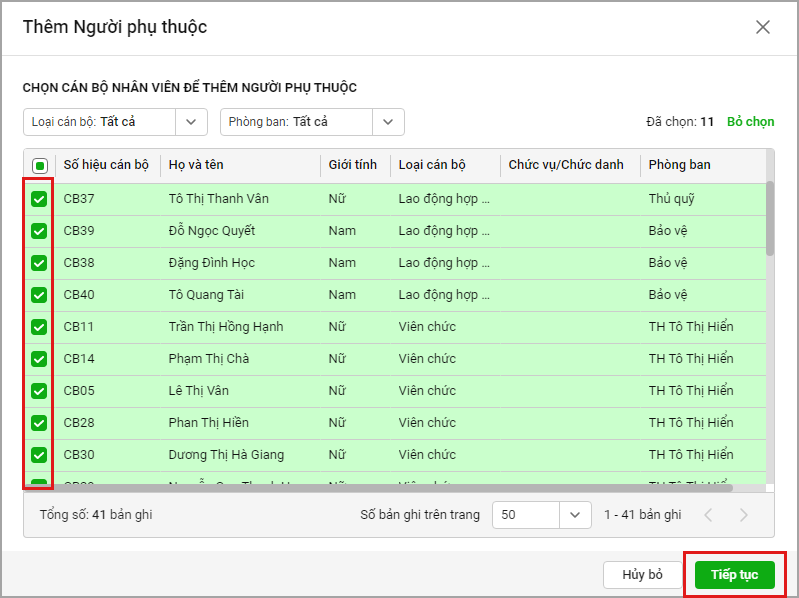Click the Tiếp tục button
This screenshot has height=598, width=799.
734,575
